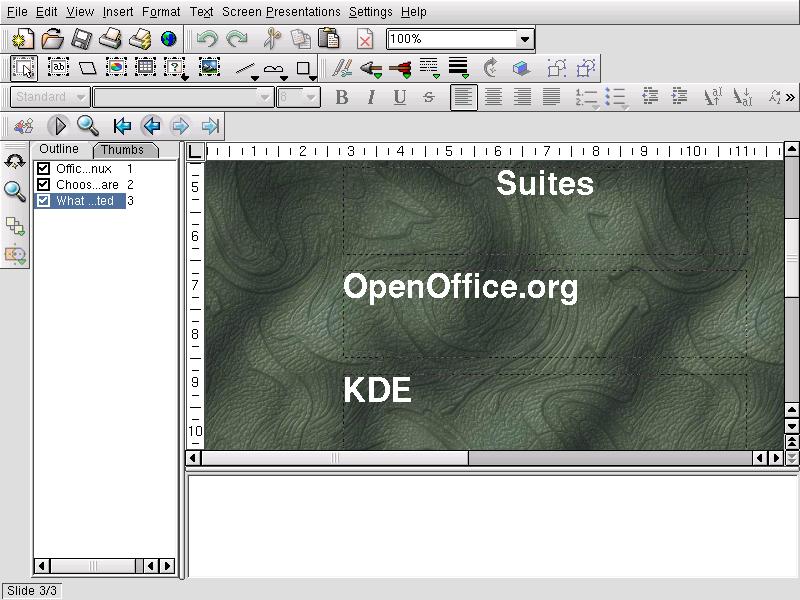Jump to the first slide arrow icon
800x600 pixels.
pyautogui.click(x=122, y=126)
